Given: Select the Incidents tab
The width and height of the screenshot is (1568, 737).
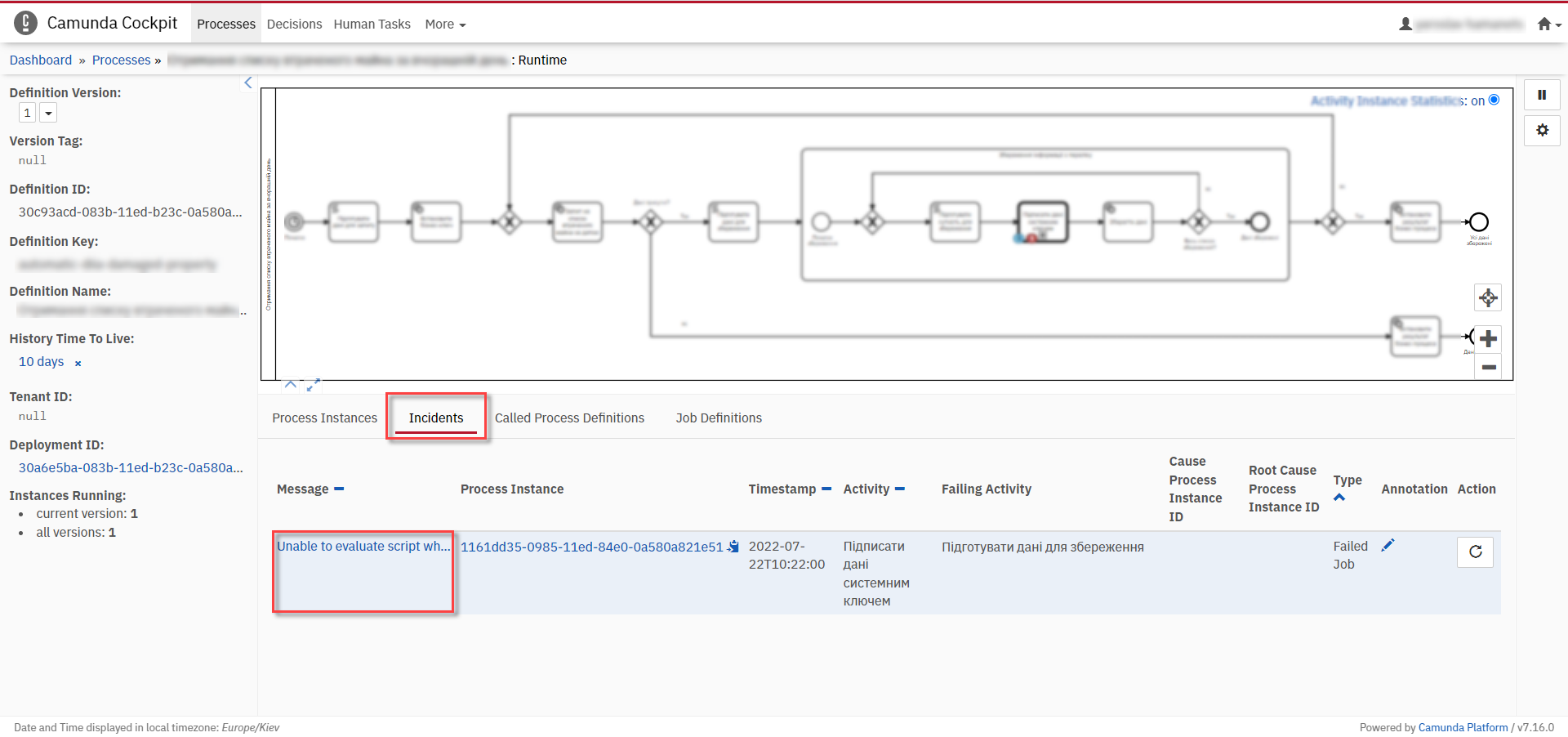Looking at the screenshot, I should click(436, 418).
